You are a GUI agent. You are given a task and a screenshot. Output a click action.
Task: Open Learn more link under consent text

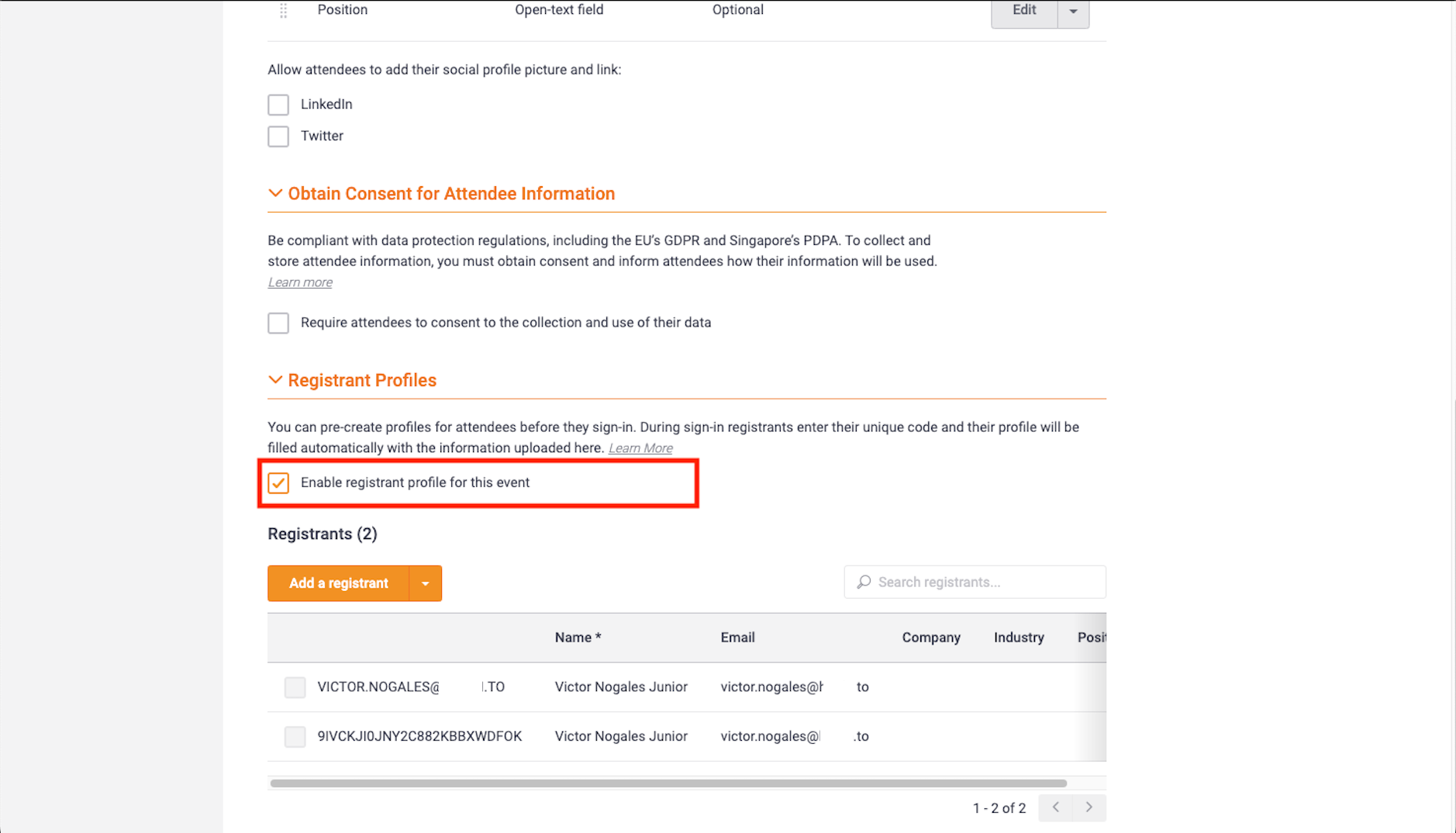click(x=300, y=282)
